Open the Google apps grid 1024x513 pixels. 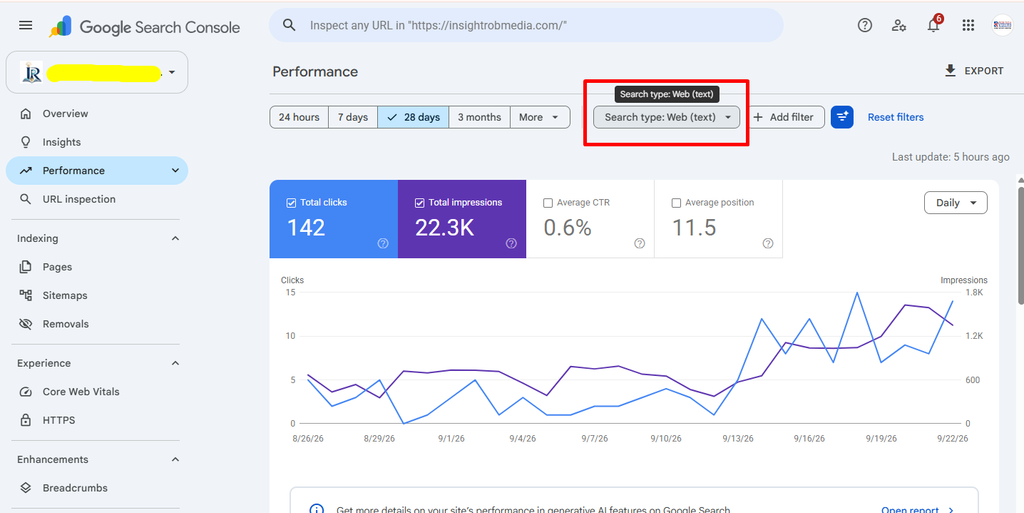point(968,25)
